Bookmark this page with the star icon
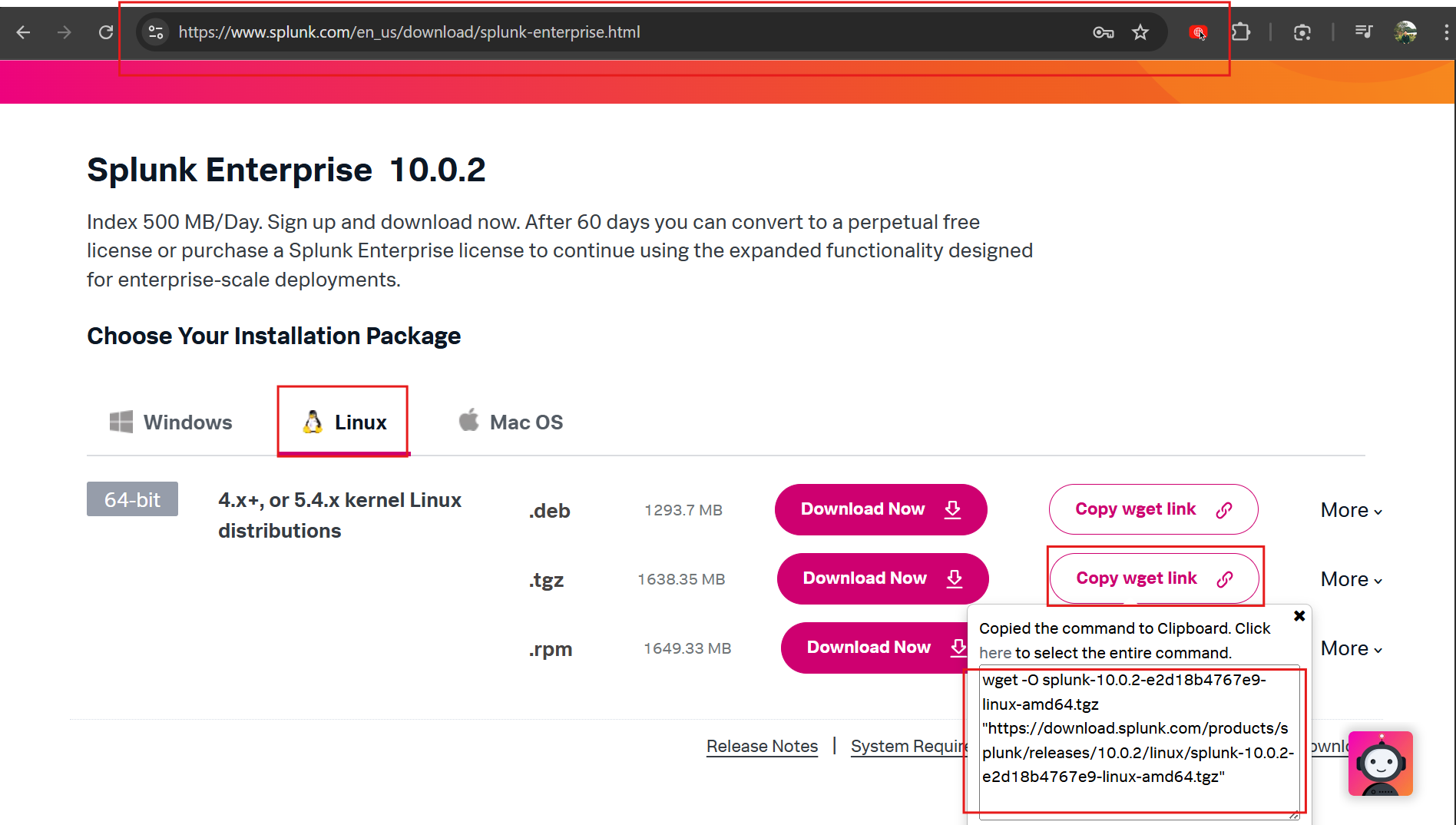 click(1140, 32)
